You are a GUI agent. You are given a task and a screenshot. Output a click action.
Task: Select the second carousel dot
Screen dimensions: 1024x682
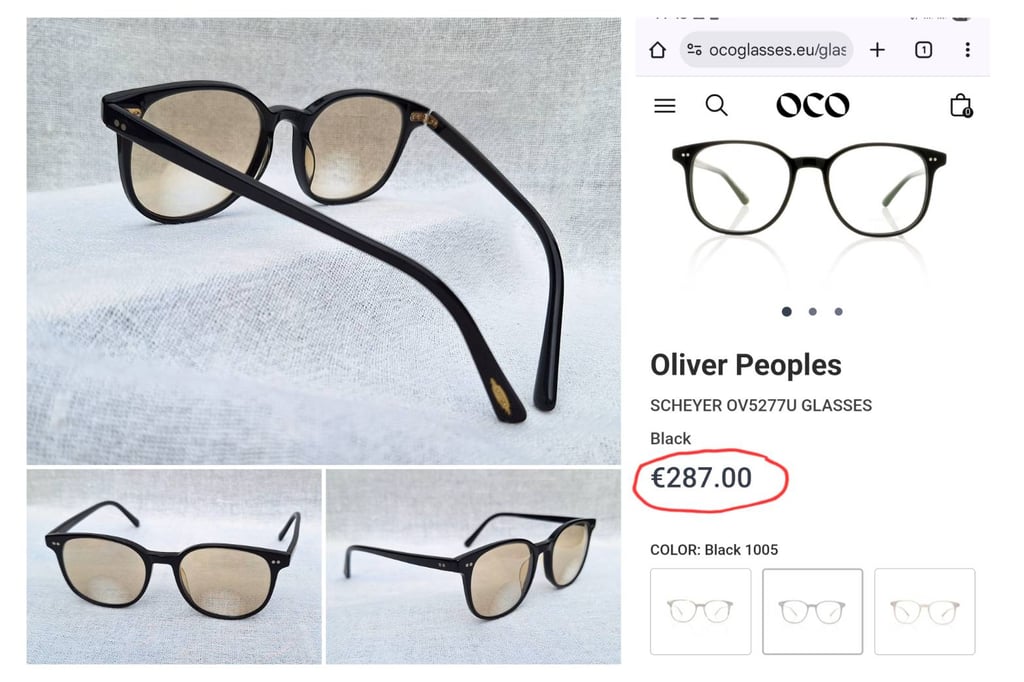coord(812,312)
